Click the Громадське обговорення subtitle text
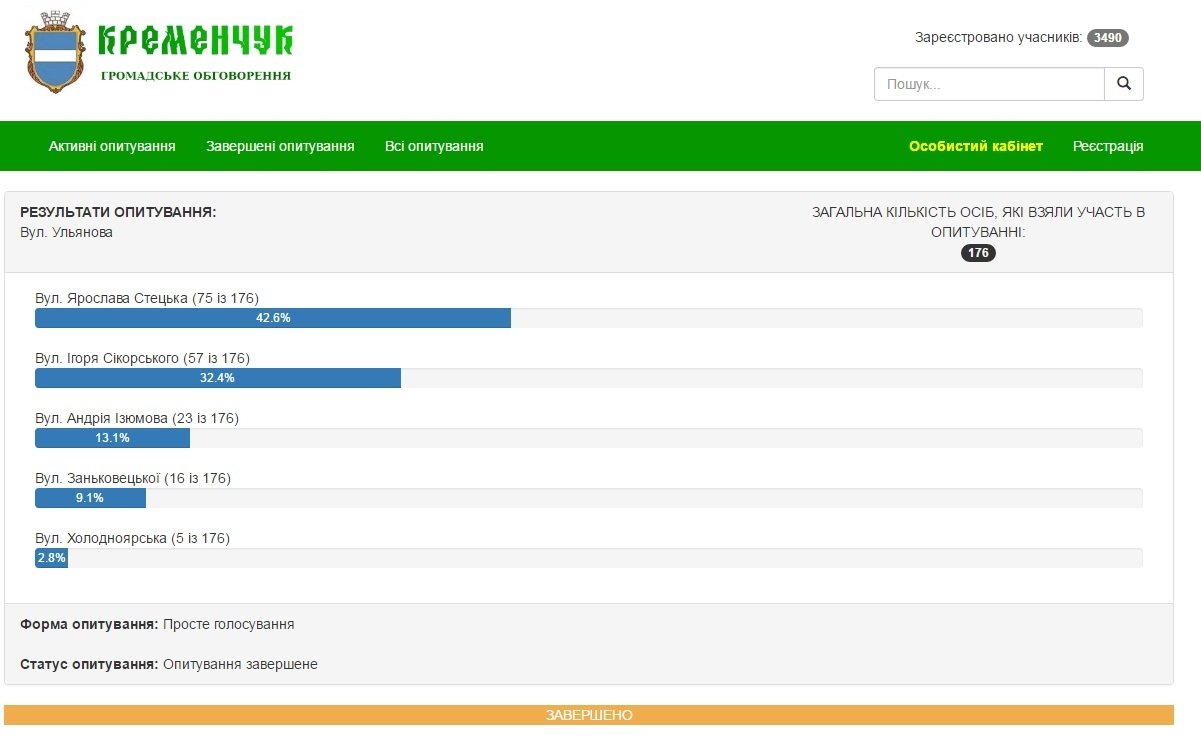1201x745 pixels. pyautogui.click(x=196, y=75)
